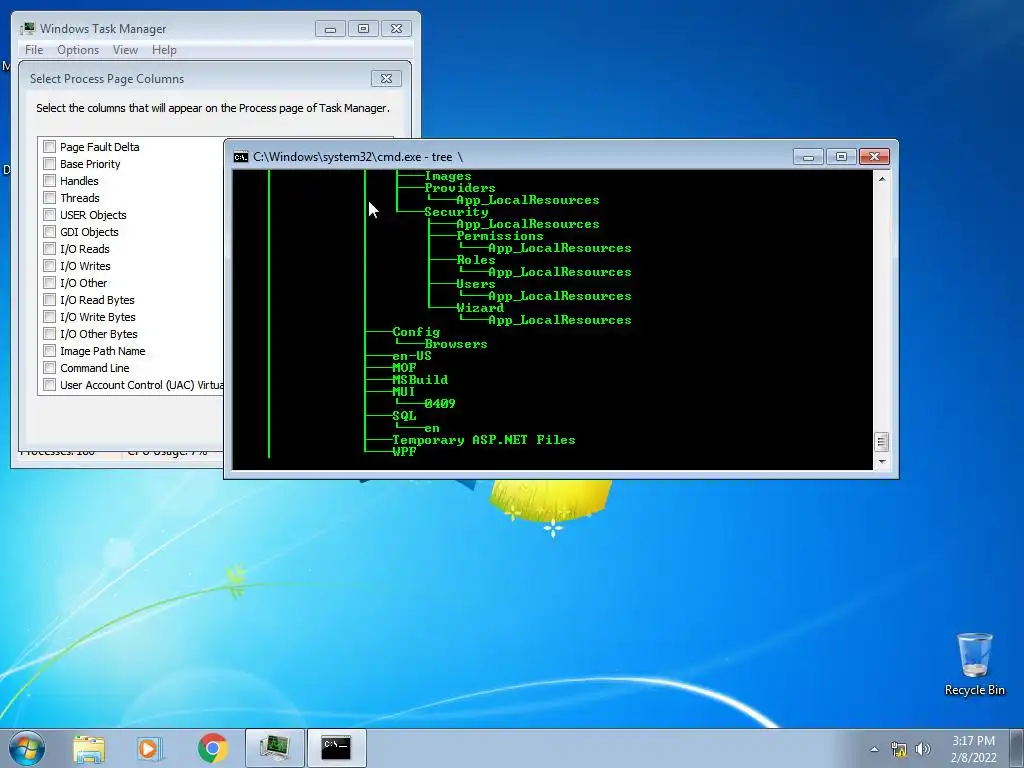Click the 'Permissions' folder line in cmd
The width and height of the screenshot is (1024, 768).
(500, 236)
